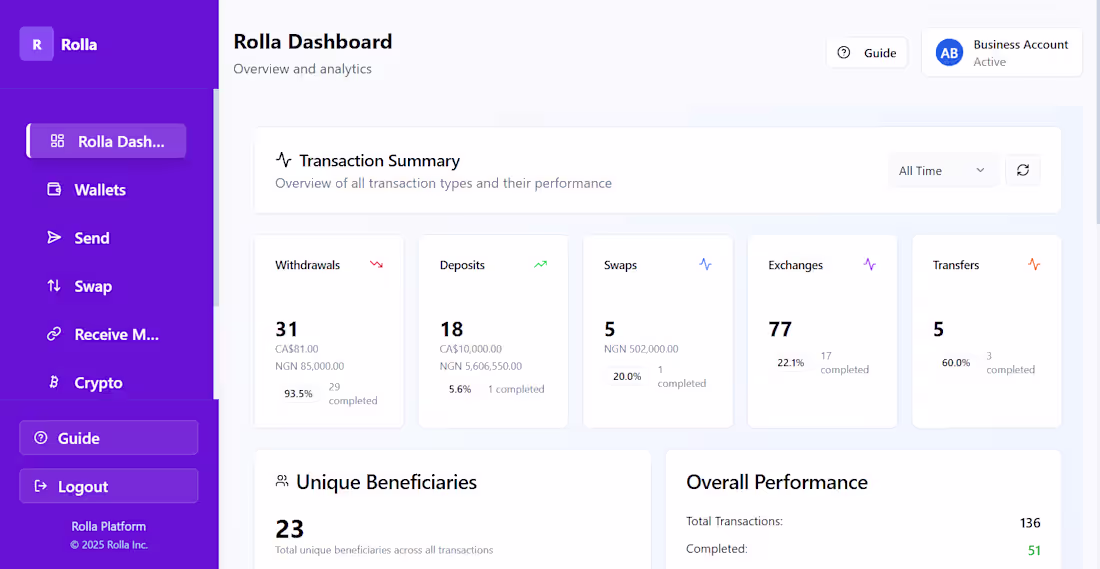The height and width of the screenshot is (569, 1100).
Task: Click the refresh icon beside All Time
Action: pos(1023,170)
